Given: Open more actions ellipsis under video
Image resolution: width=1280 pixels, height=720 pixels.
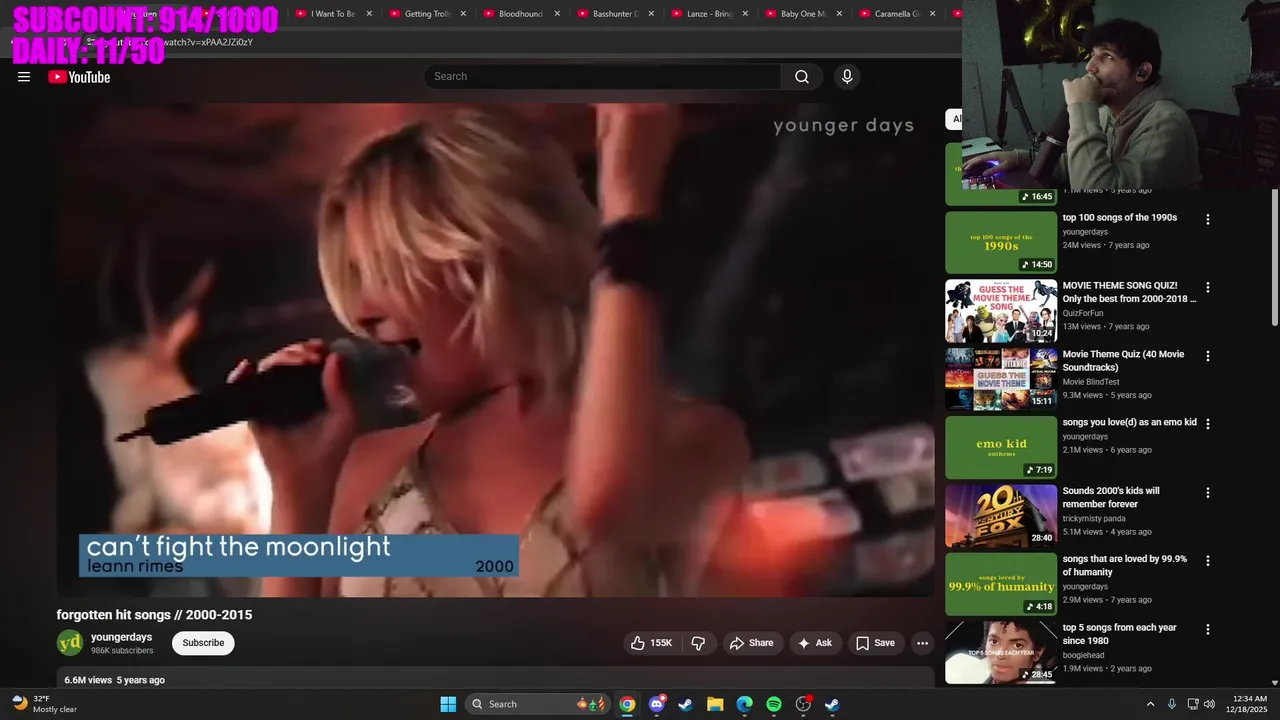Looking at the screenshot, I should coord(922,643).
